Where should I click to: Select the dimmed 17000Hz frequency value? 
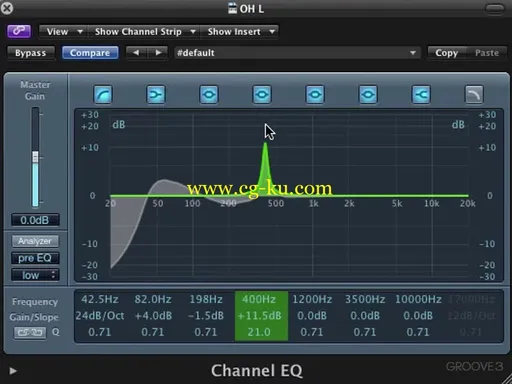tap(472, 299)
